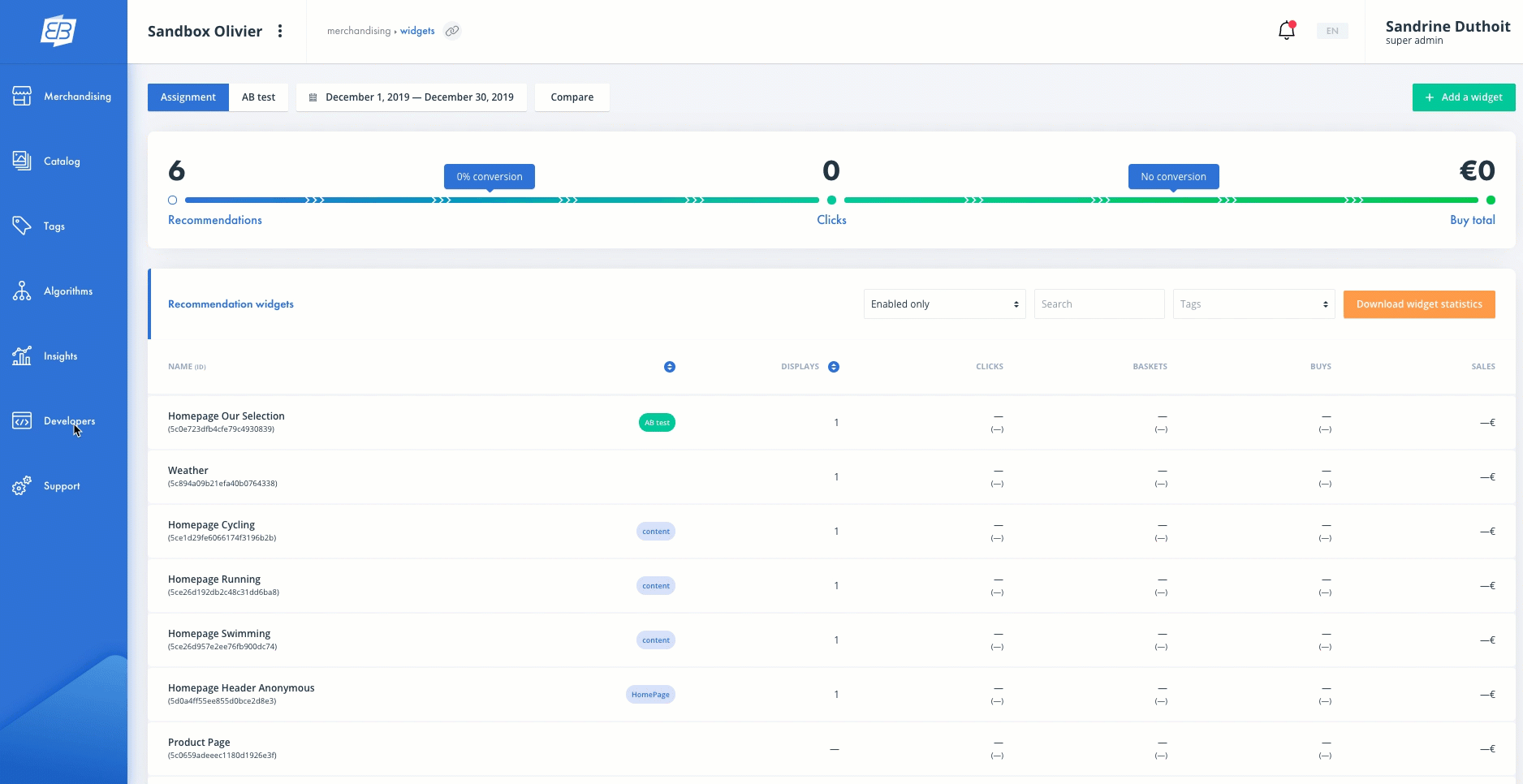Copy link icon next to widgets breadcrumb

(452, 31)
